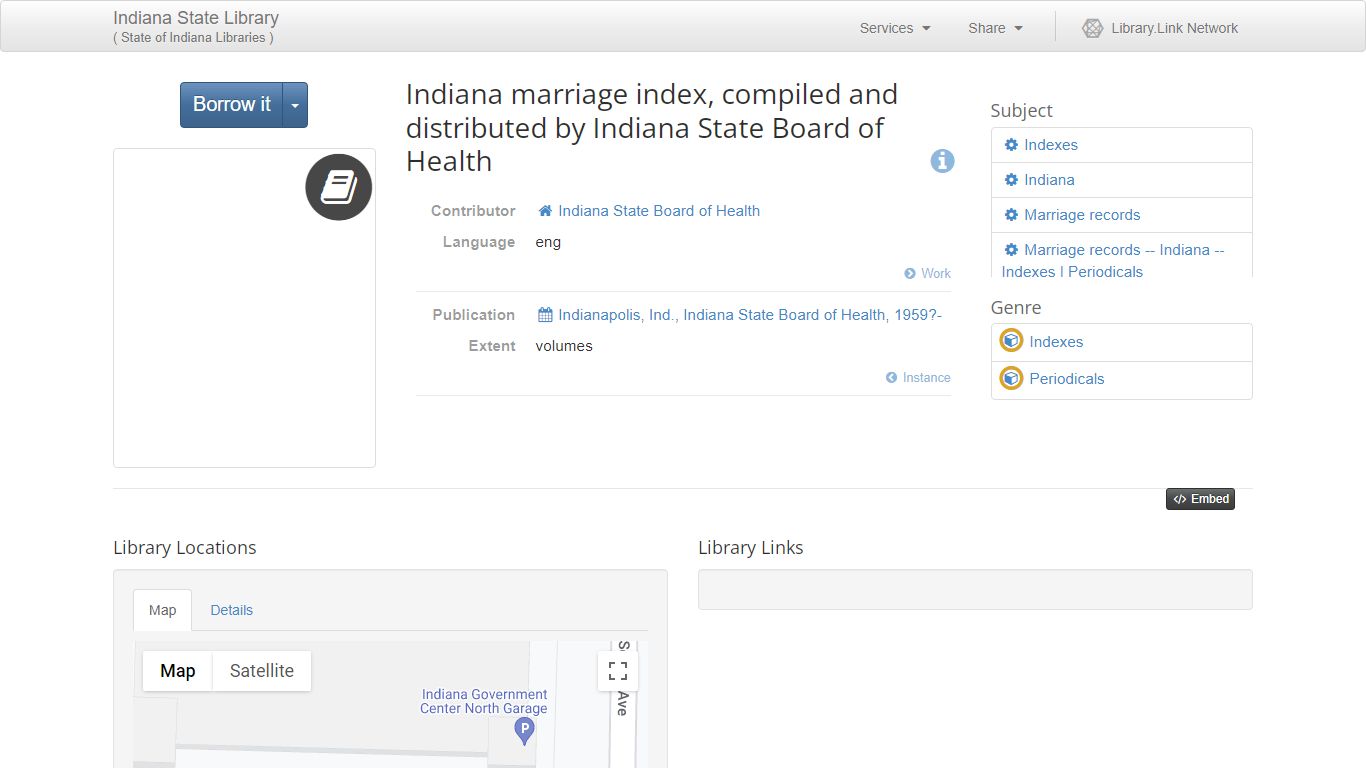The image size is (1366, 768).
Task: Click the parking marker on the map
Action: 524,732
